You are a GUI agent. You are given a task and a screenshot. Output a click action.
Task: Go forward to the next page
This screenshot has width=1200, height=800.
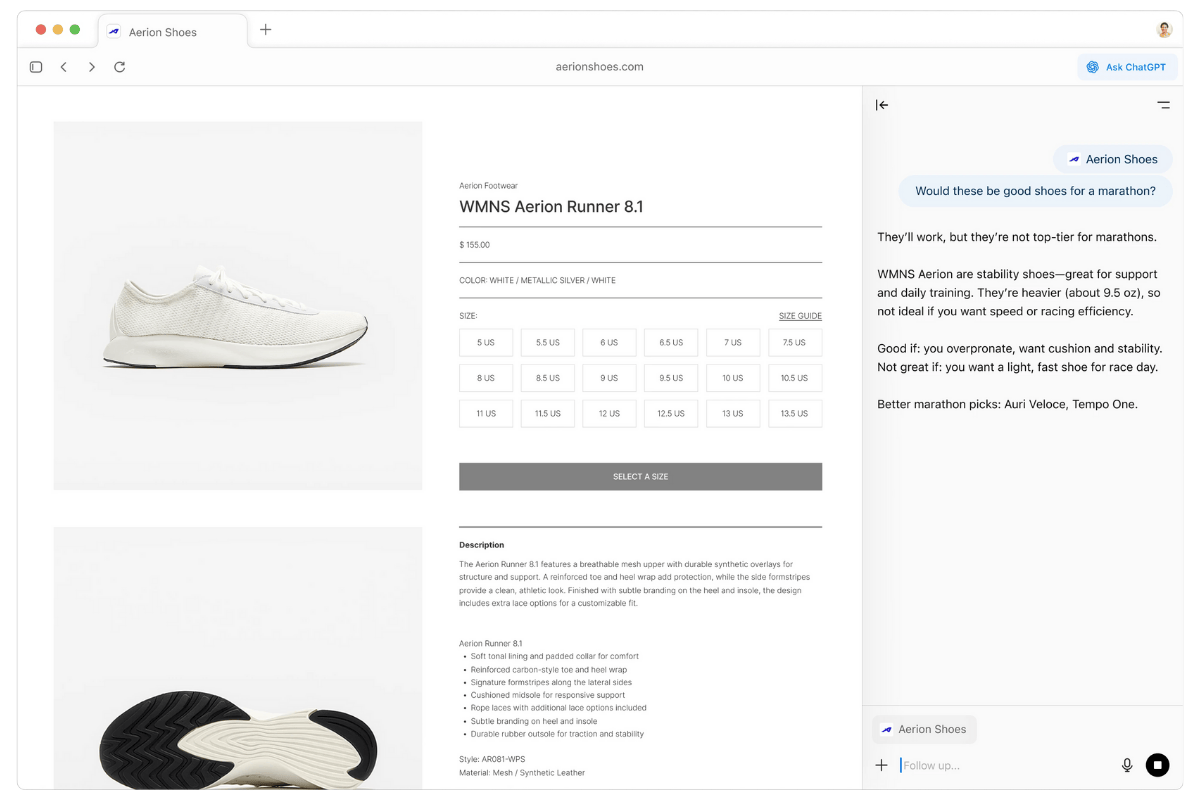click(92, 67)
